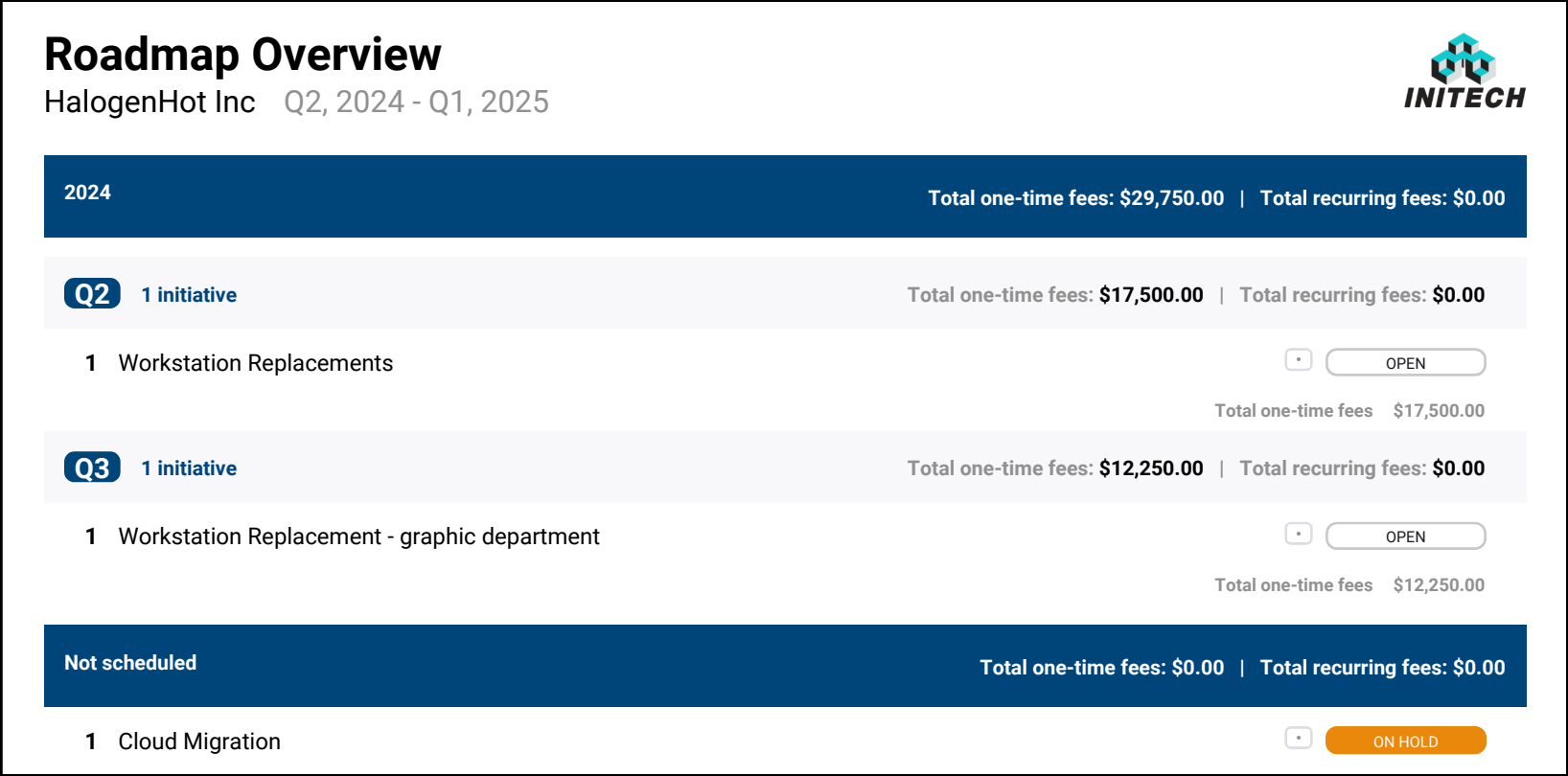This screenshot has width=1568, height=776.
Task: Open status dropdown for graphic department replacement
Action: (x=1405, y=536)
